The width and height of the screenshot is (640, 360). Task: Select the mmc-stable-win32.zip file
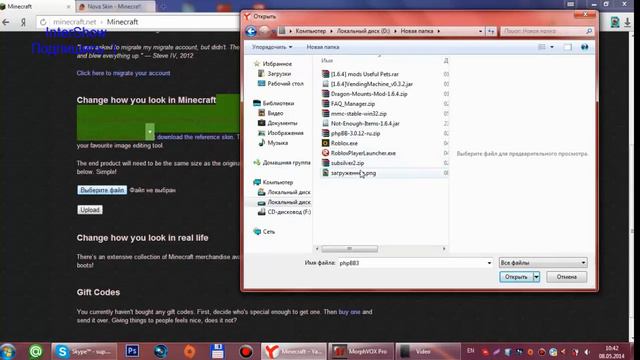pyautogui.click(x=358, y=114)
